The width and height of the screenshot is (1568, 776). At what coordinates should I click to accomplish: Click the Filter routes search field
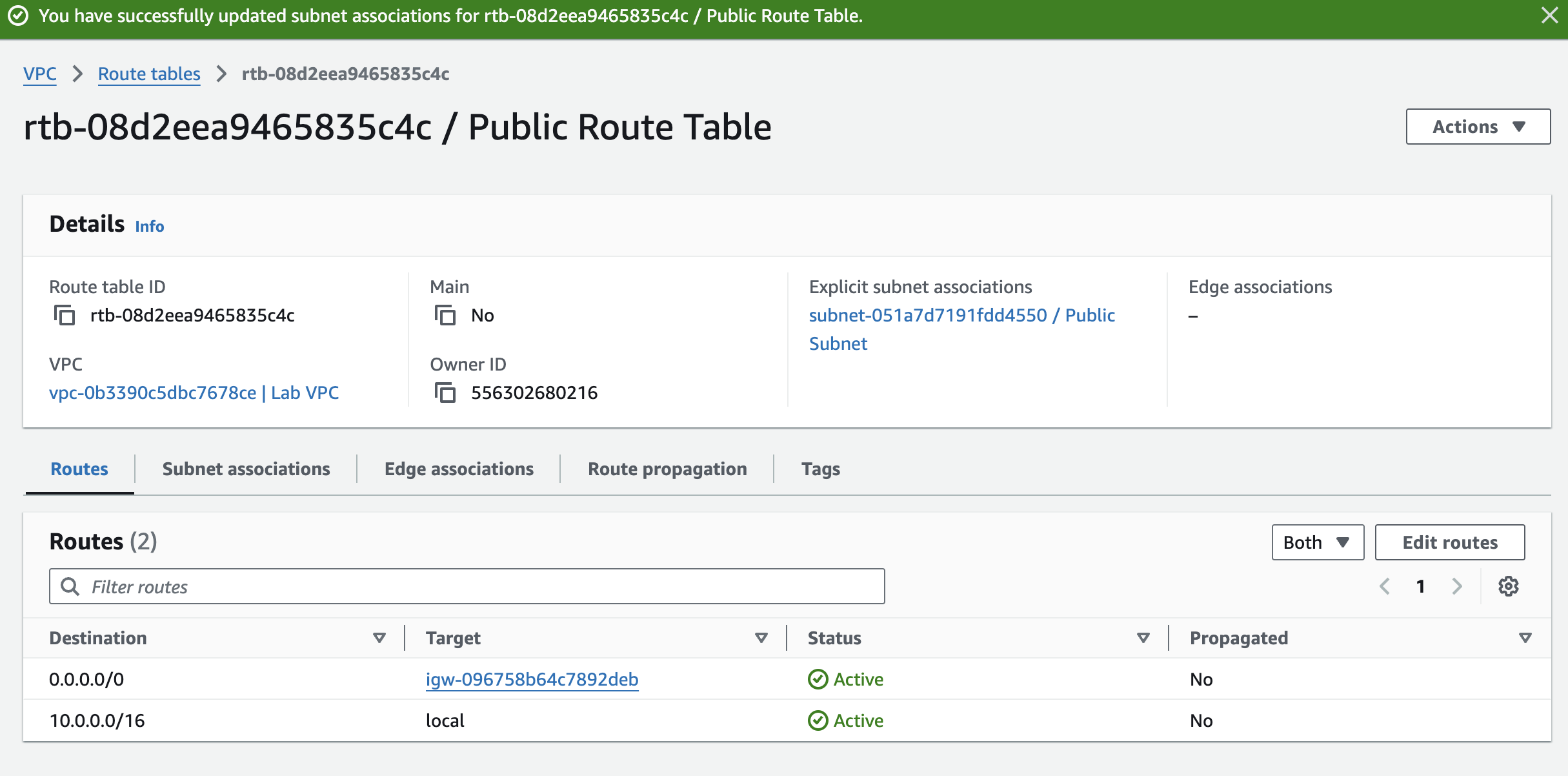(x=467, y=586)
